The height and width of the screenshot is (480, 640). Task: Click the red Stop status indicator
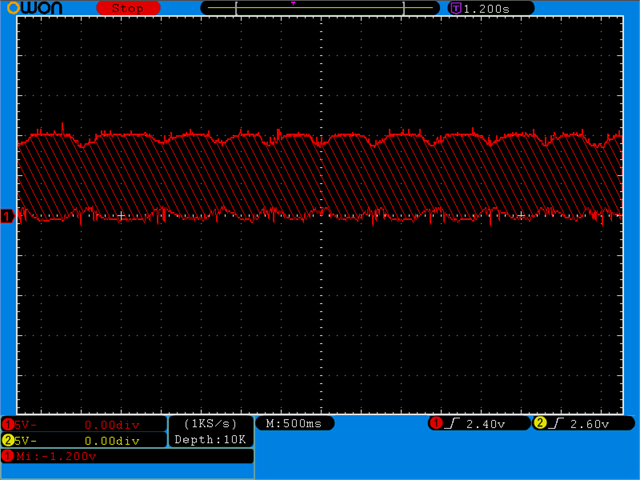[128, 8]
